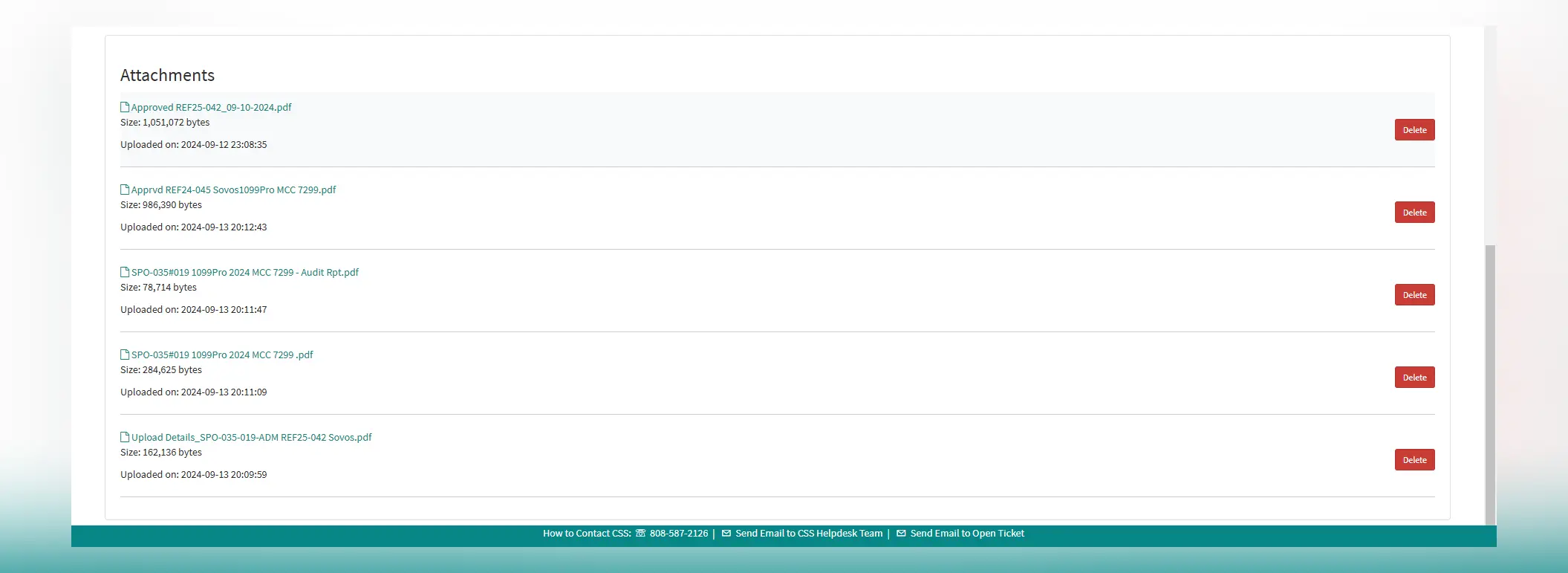Open Approved REF25-042_09-10-2024.pdf attachment
1568x573 pixels.
tap(211, 107)
